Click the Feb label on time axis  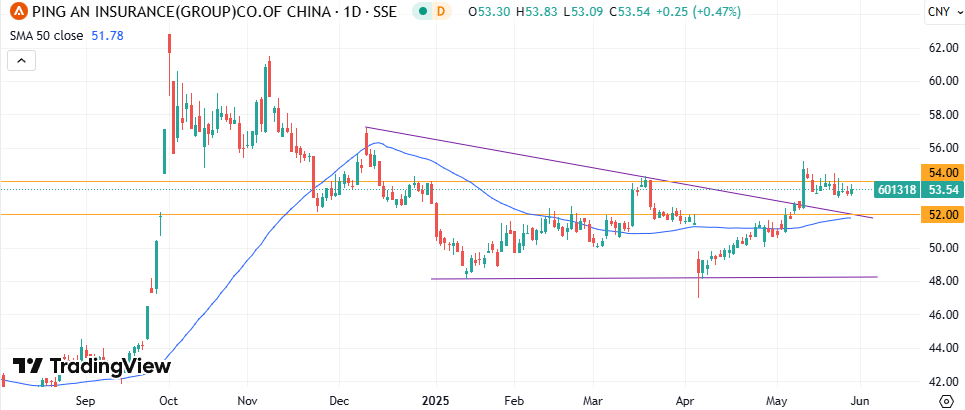(x=515, y=401)
